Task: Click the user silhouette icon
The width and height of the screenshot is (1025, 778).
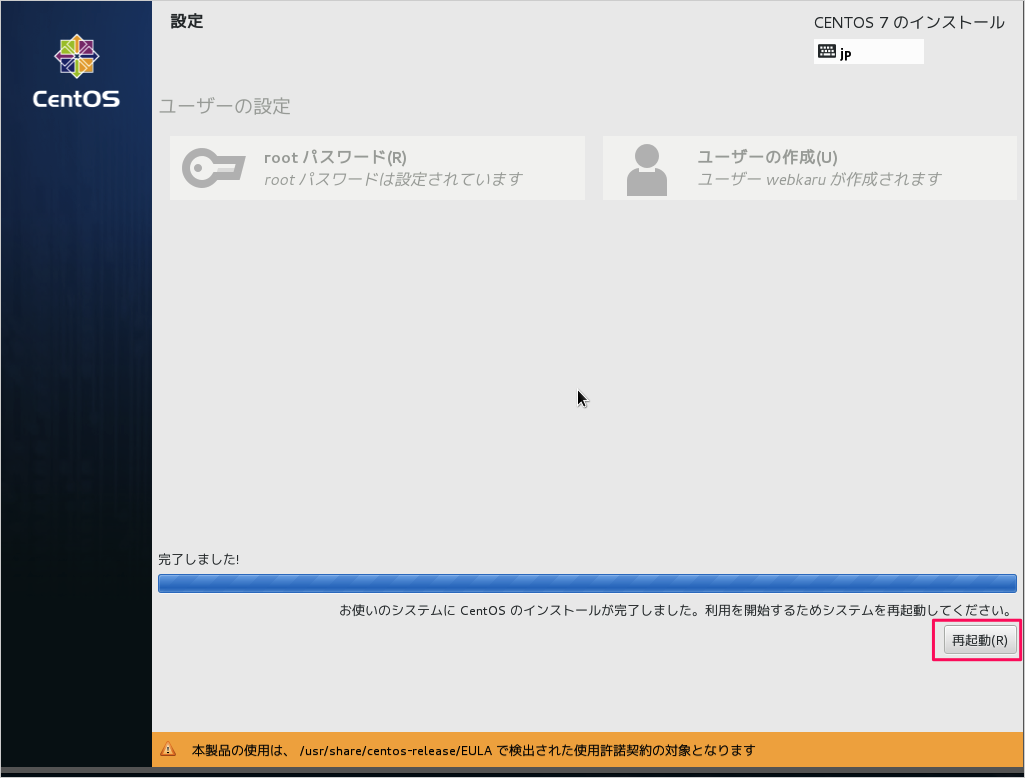Action: [x=647, y=170]
